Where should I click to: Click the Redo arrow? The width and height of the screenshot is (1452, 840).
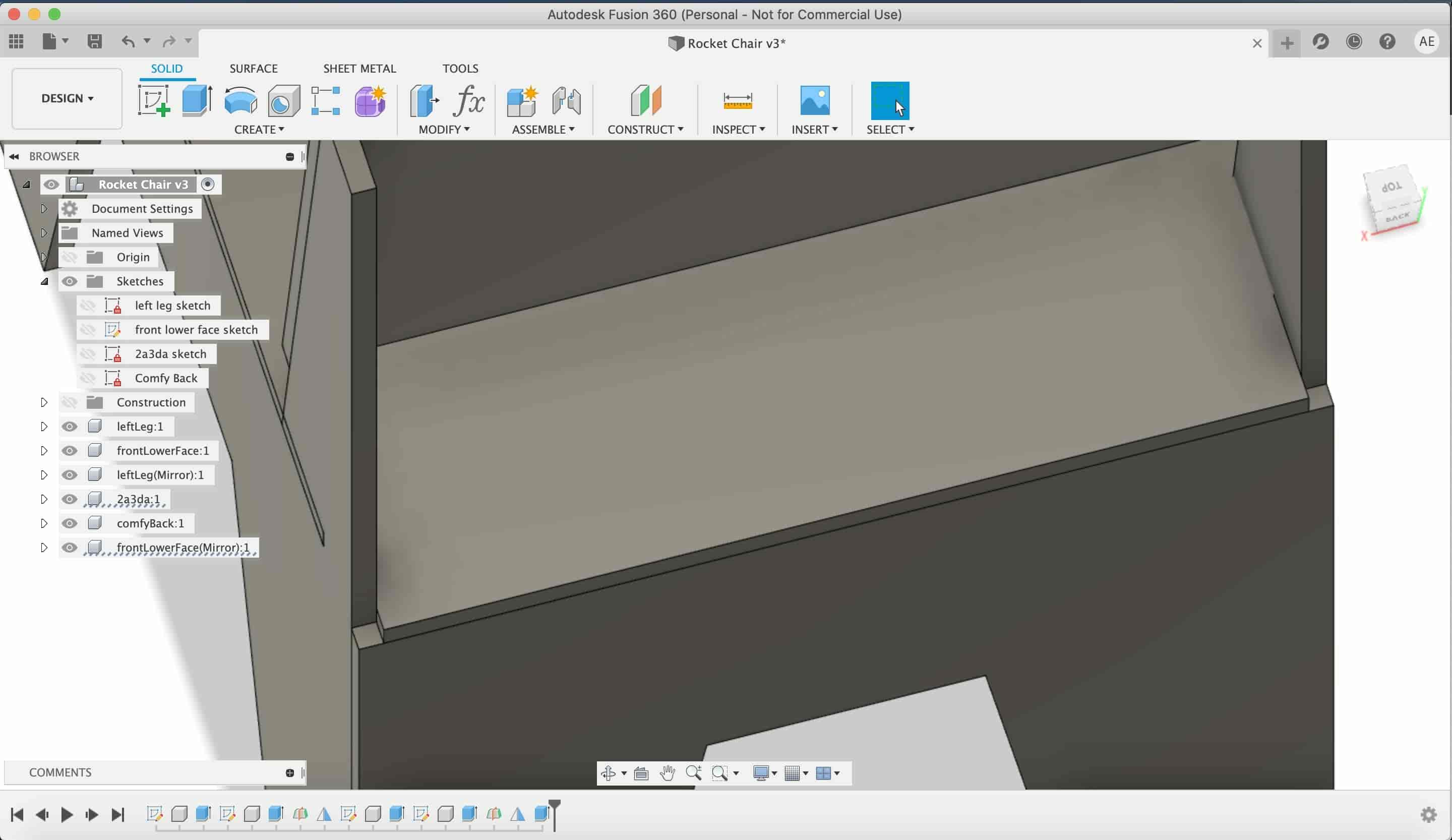tap(169, 41)
